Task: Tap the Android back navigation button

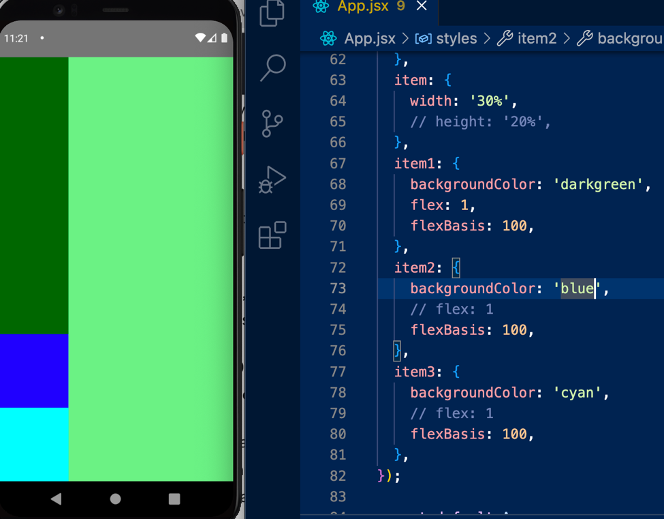Action: pos(56,499)
